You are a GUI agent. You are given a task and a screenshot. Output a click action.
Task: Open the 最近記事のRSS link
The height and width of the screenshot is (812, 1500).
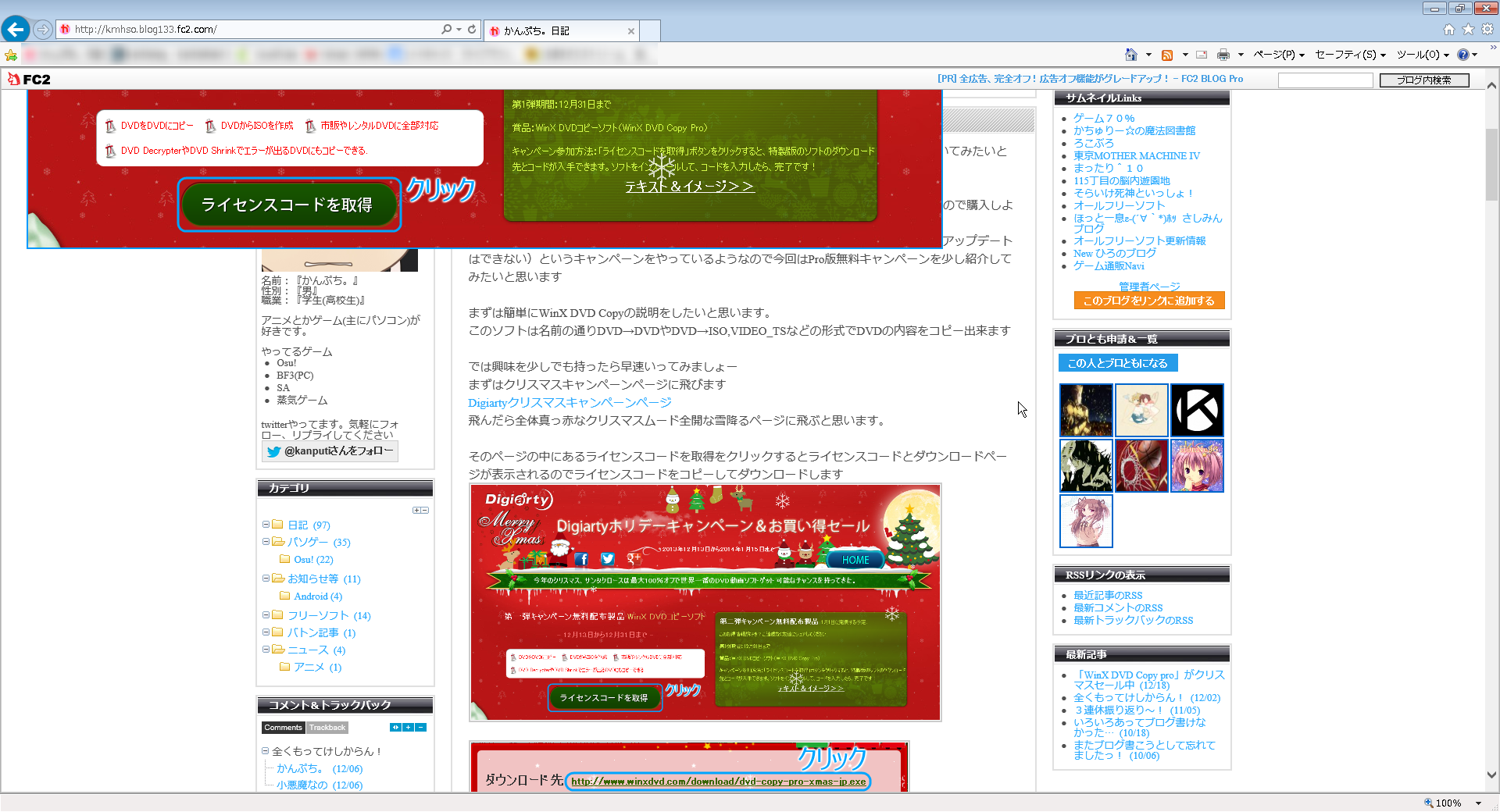pyautogui.click(x=1107, y=596)
